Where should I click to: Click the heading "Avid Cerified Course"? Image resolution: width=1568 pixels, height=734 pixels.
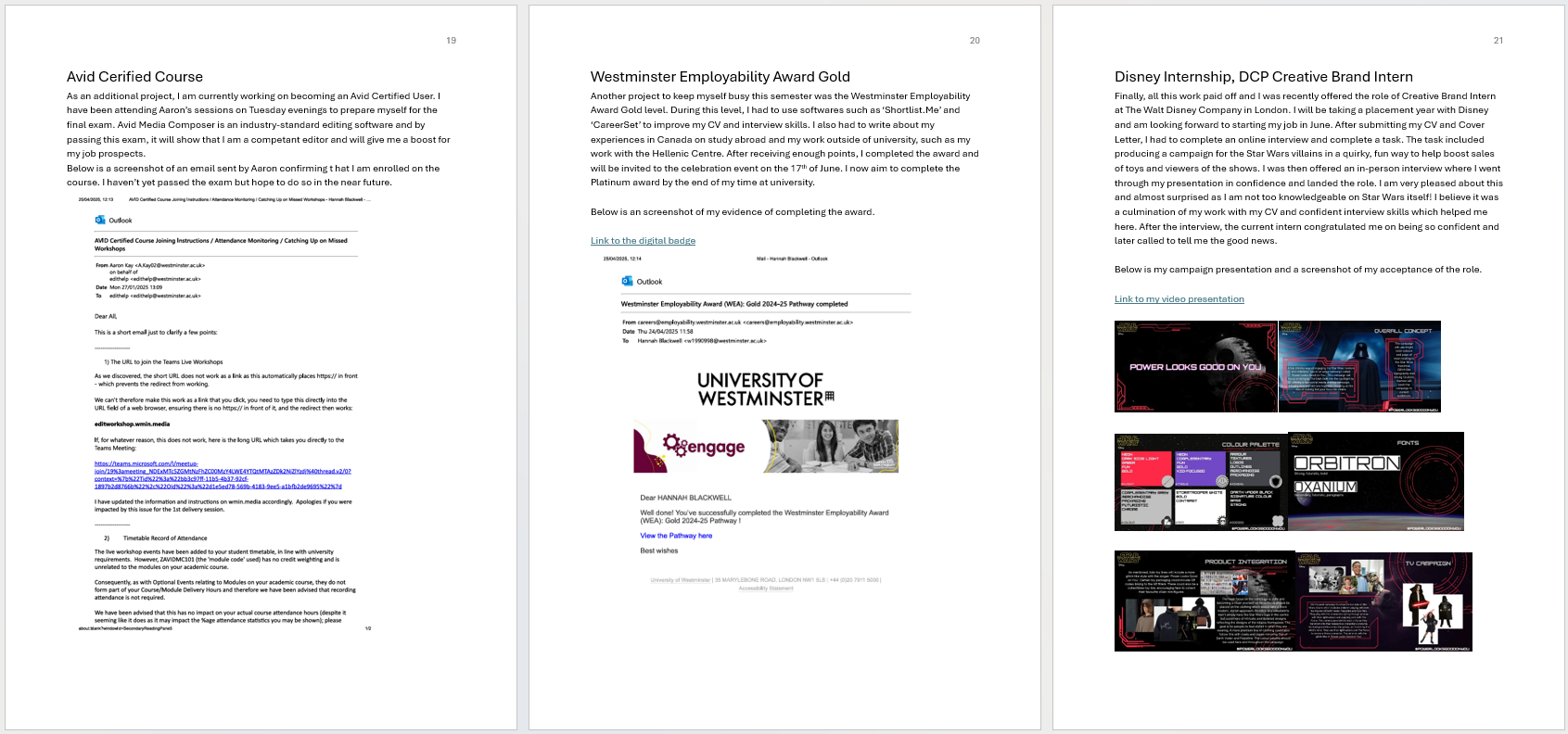pos(134,77)
